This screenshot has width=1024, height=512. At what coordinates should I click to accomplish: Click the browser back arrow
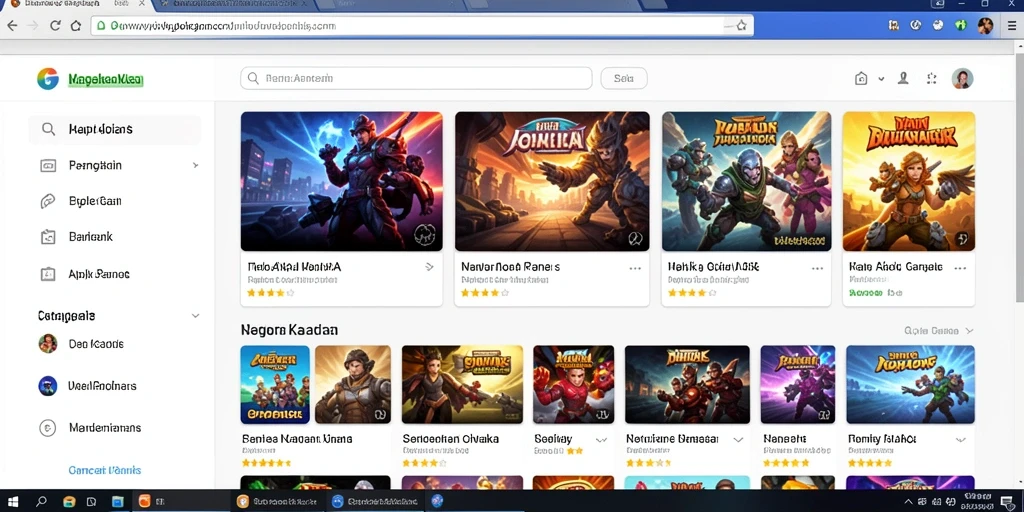(x=12, y=26)
